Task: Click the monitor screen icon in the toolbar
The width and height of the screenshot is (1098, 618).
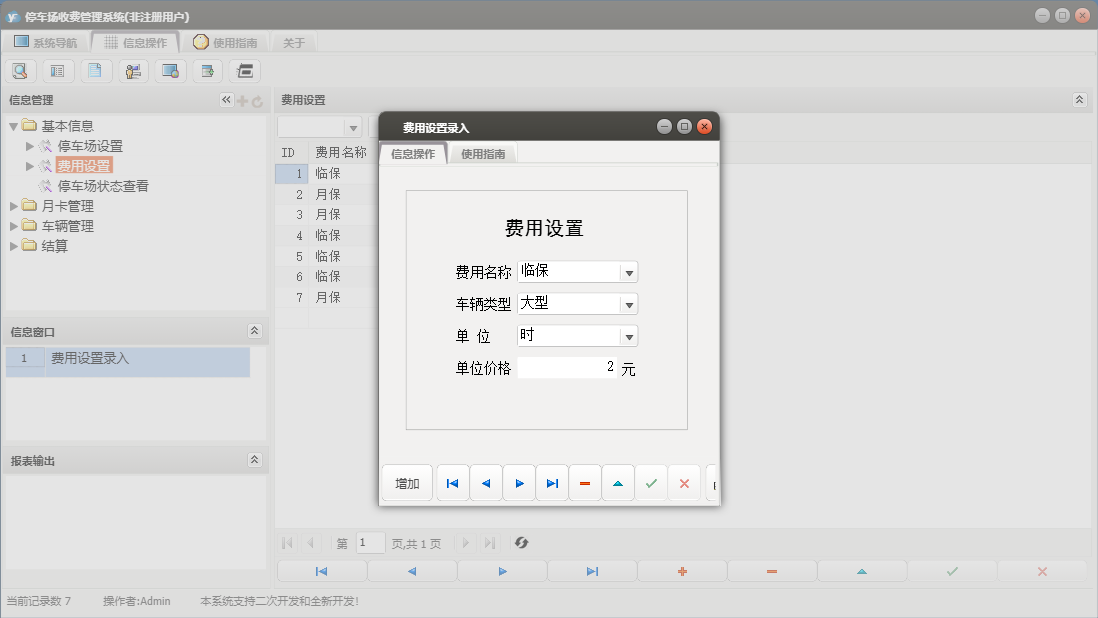Action: click(x=170, y=71)
